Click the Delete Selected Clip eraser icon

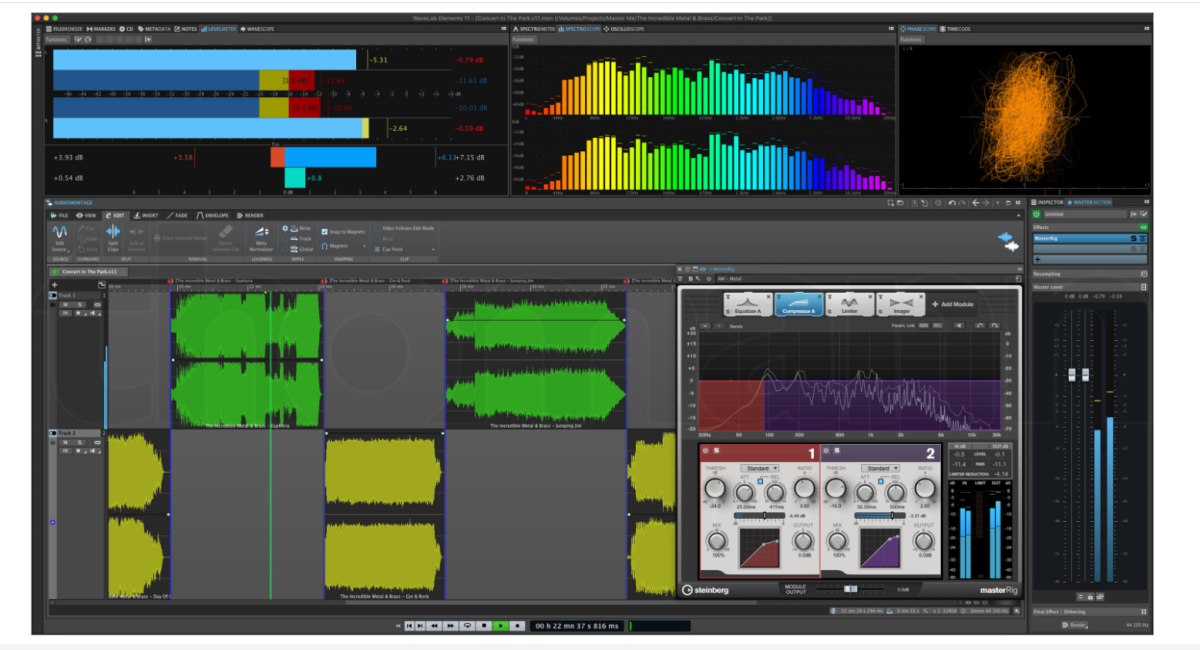click(x=227, y=231)
